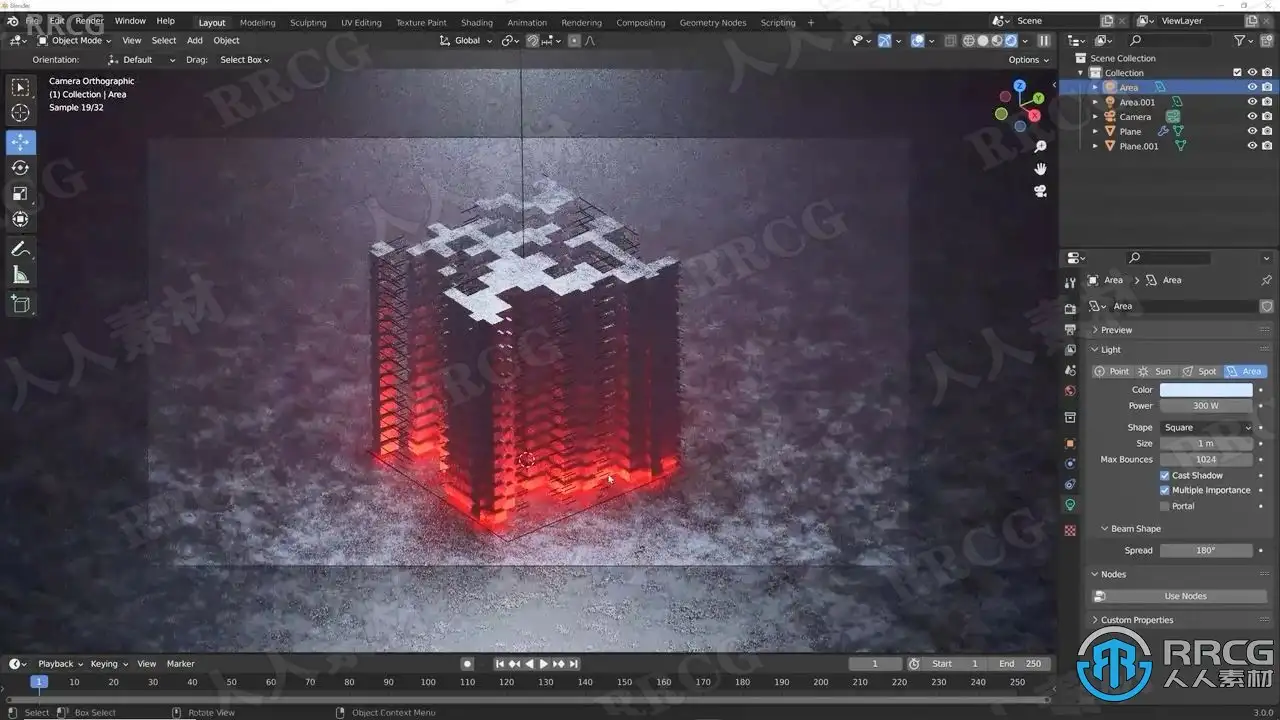The image size is (1280, 720).
Task: Select the Spot light type button
Action: click(x=1199, y=371)
